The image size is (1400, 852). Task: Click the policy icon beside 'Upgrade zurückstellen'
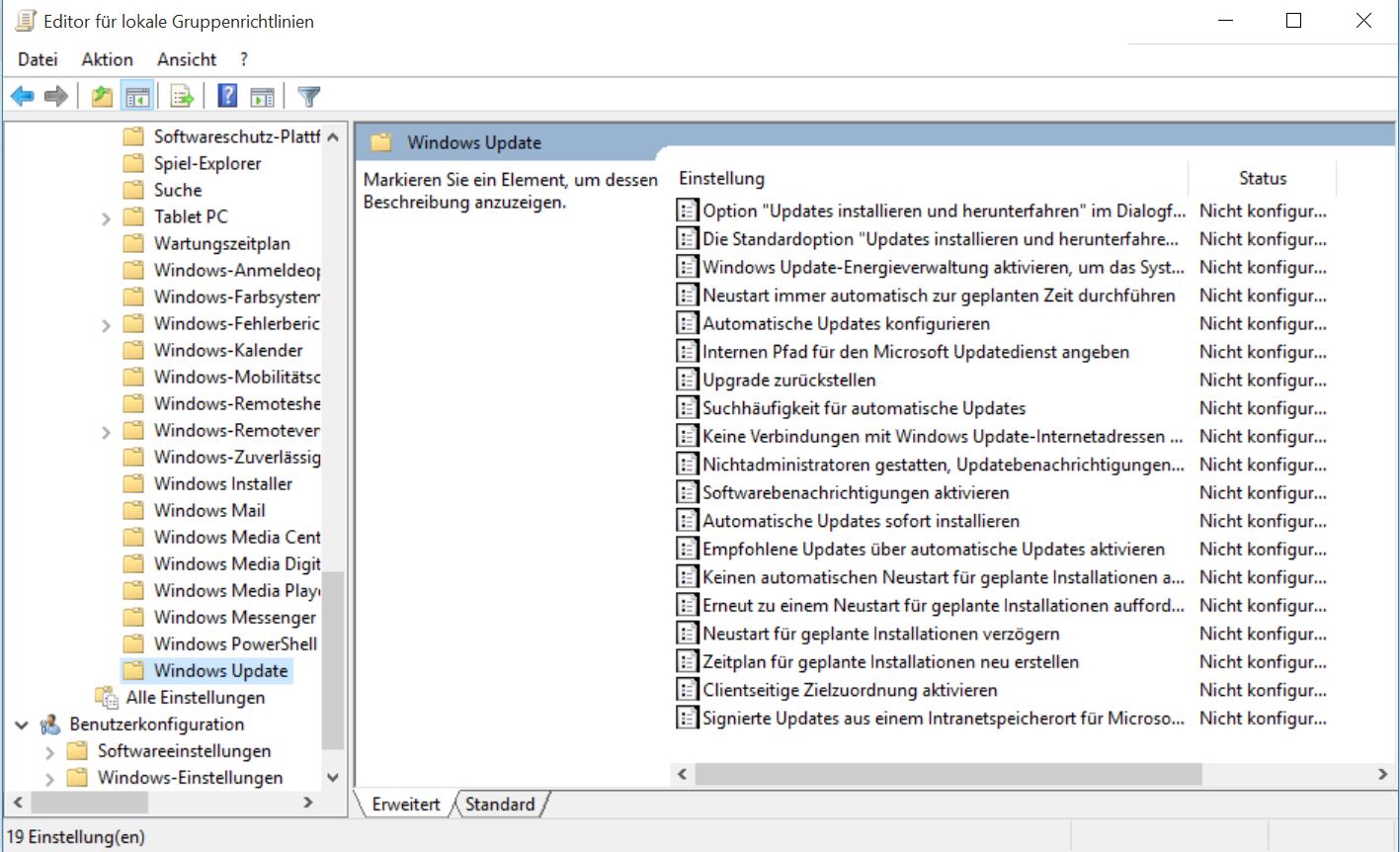(687, 380)
